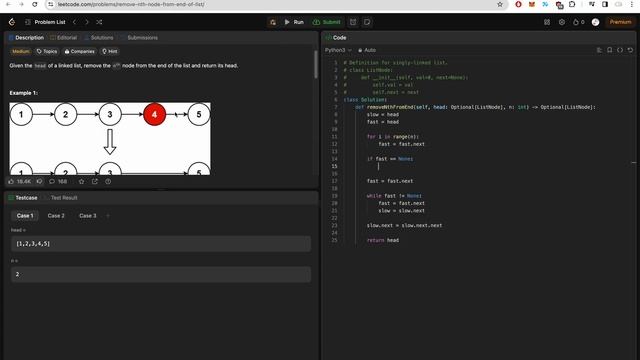This screenshot has width=640, height=360.
Task: Open the notes icon in top toolbar
Action: click(367, 22)
